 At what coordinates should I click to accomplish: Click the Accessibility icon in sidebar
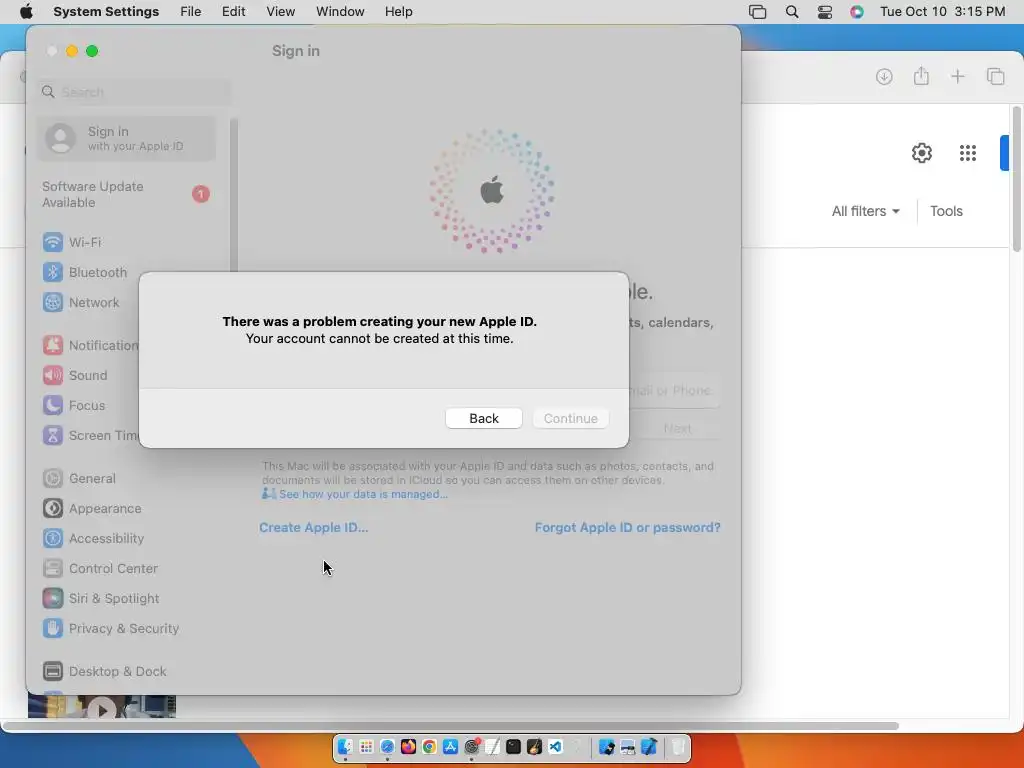53,539
